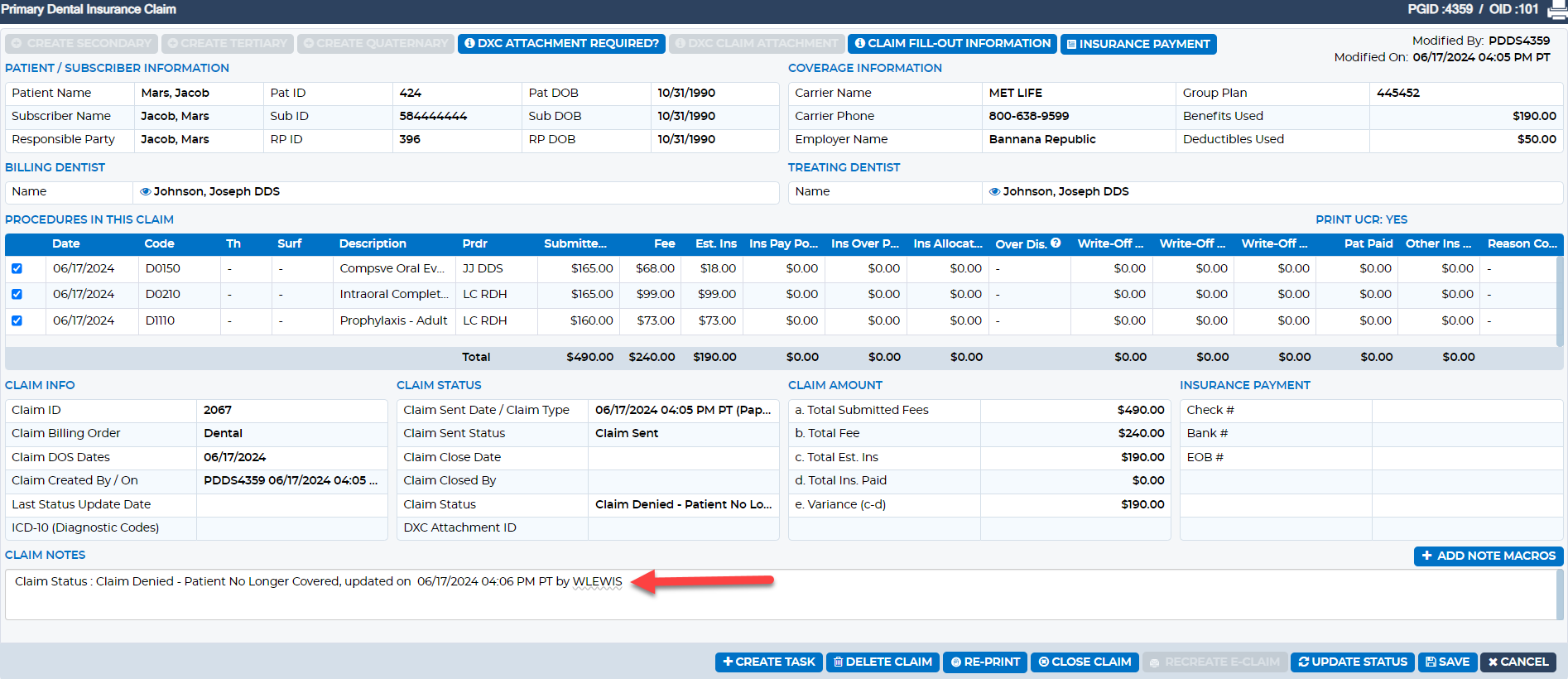Click Create Task button

point(769,662)
